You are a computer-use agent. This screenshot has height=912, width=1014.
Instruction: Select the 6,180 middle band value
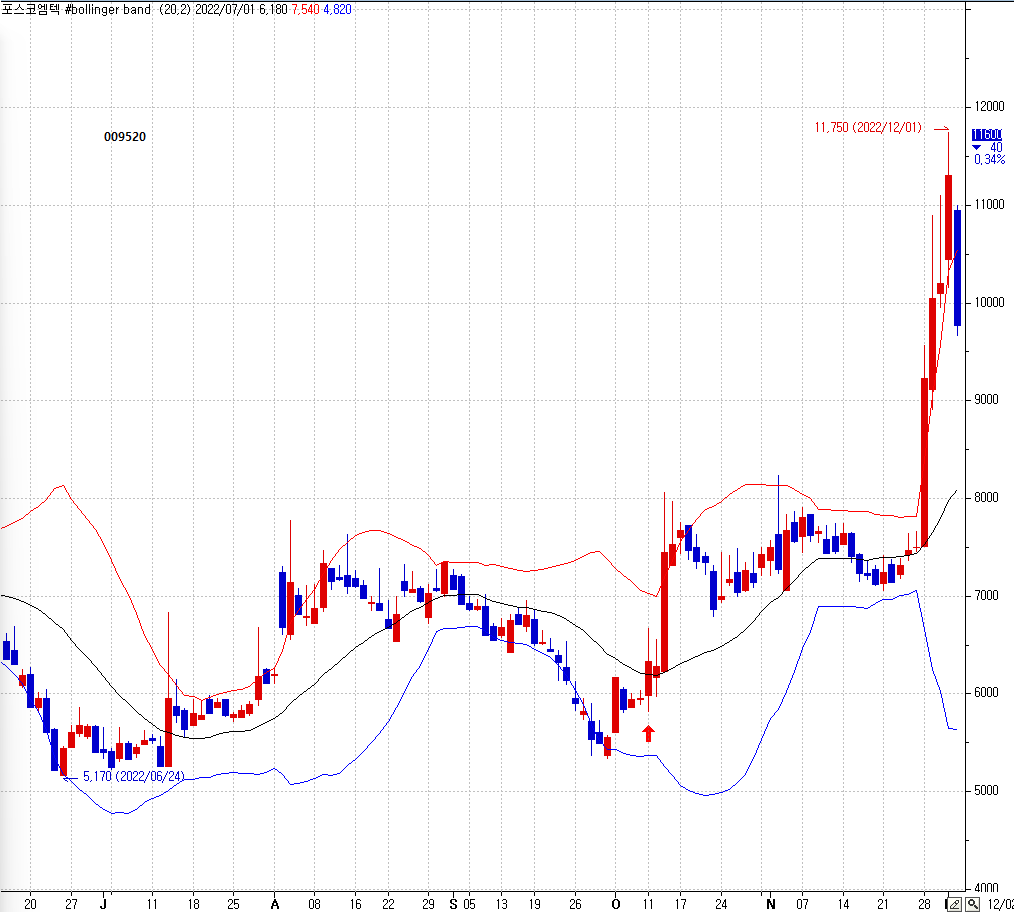coord(274,10)
